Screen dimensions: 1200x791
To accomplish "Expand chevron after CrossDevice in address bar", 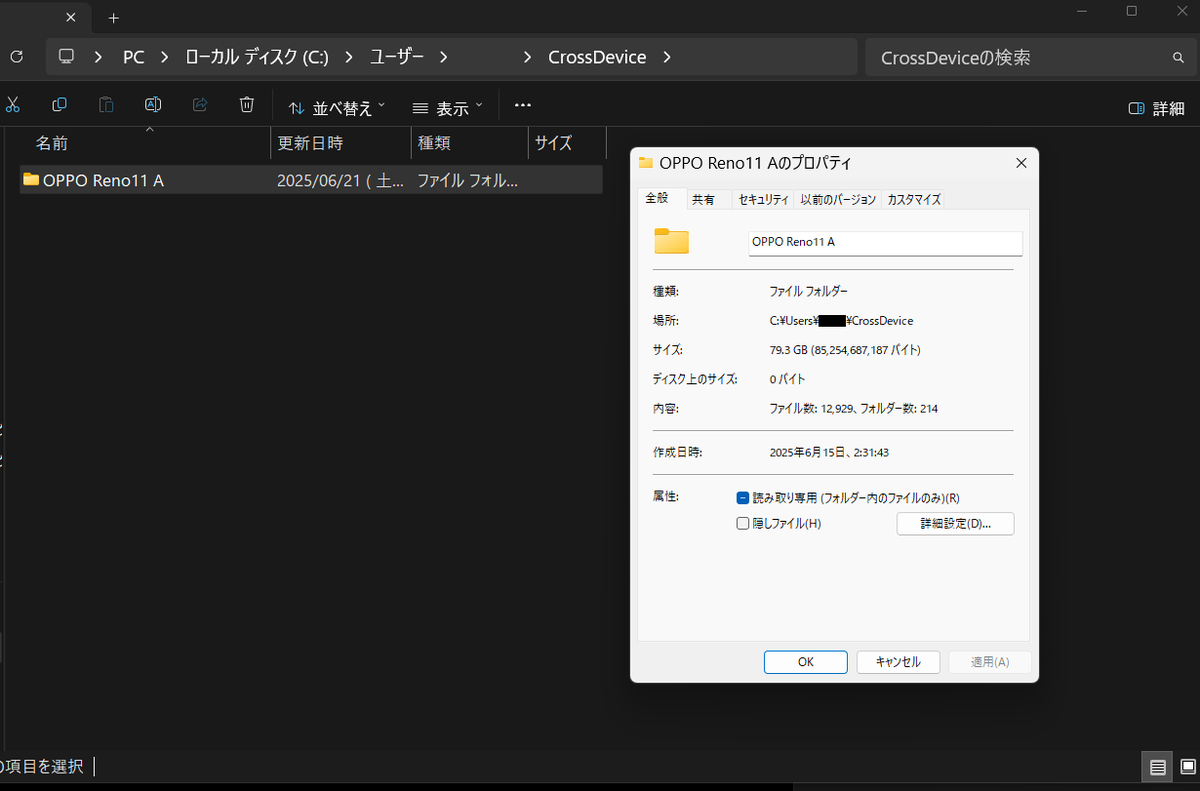I will pyautogui.click(x=667, y=57).
